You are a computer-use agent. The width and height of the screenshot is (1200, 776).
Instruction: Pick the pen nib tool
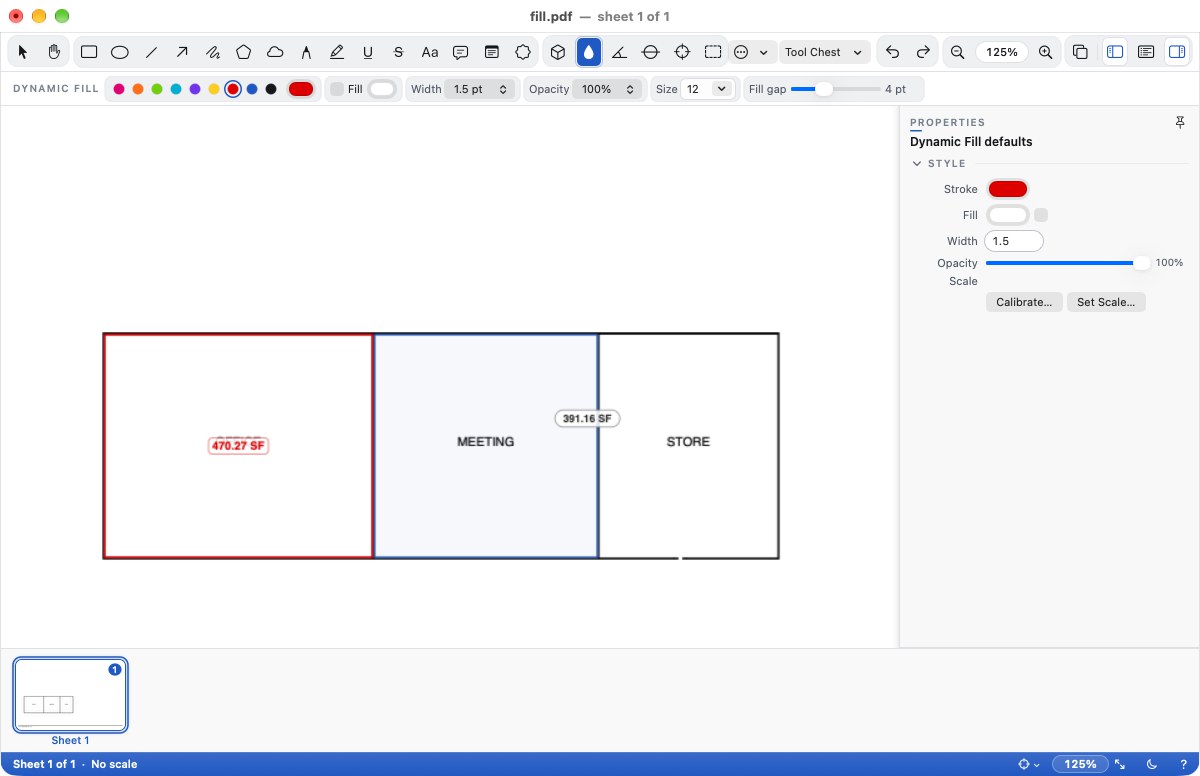pyautogui.click(x=306, y=52)
